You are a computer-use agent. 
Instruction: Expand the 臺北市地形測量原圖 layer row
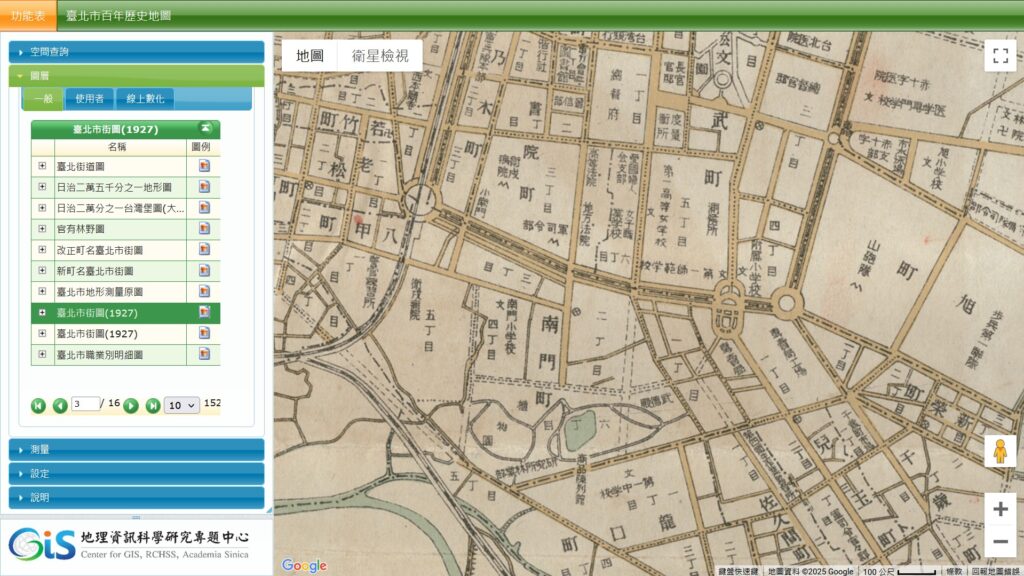click(42, 291)
